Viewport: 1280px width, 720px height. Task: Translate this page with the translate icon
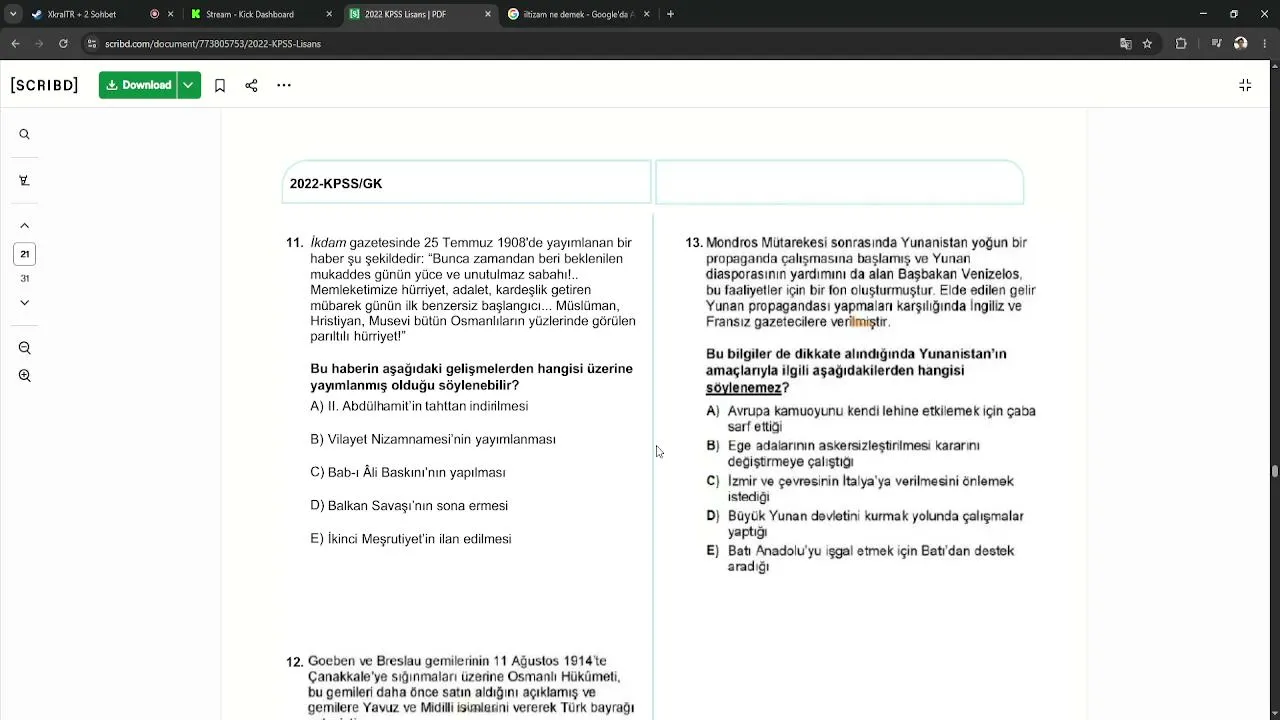coord(1126,44)
